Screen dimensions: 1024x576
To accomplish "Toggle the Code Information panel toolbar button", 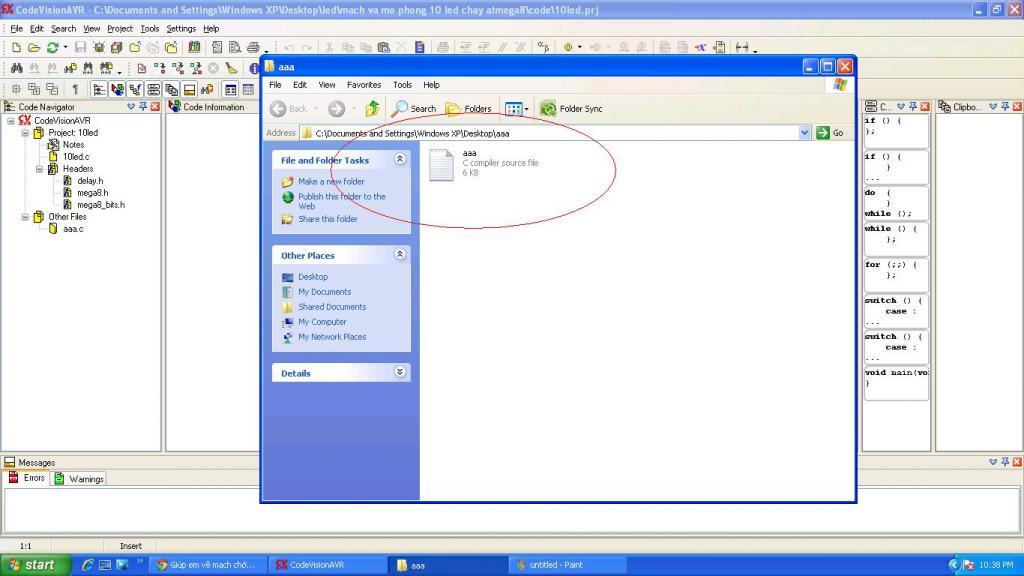I will [x=118, y=89].
